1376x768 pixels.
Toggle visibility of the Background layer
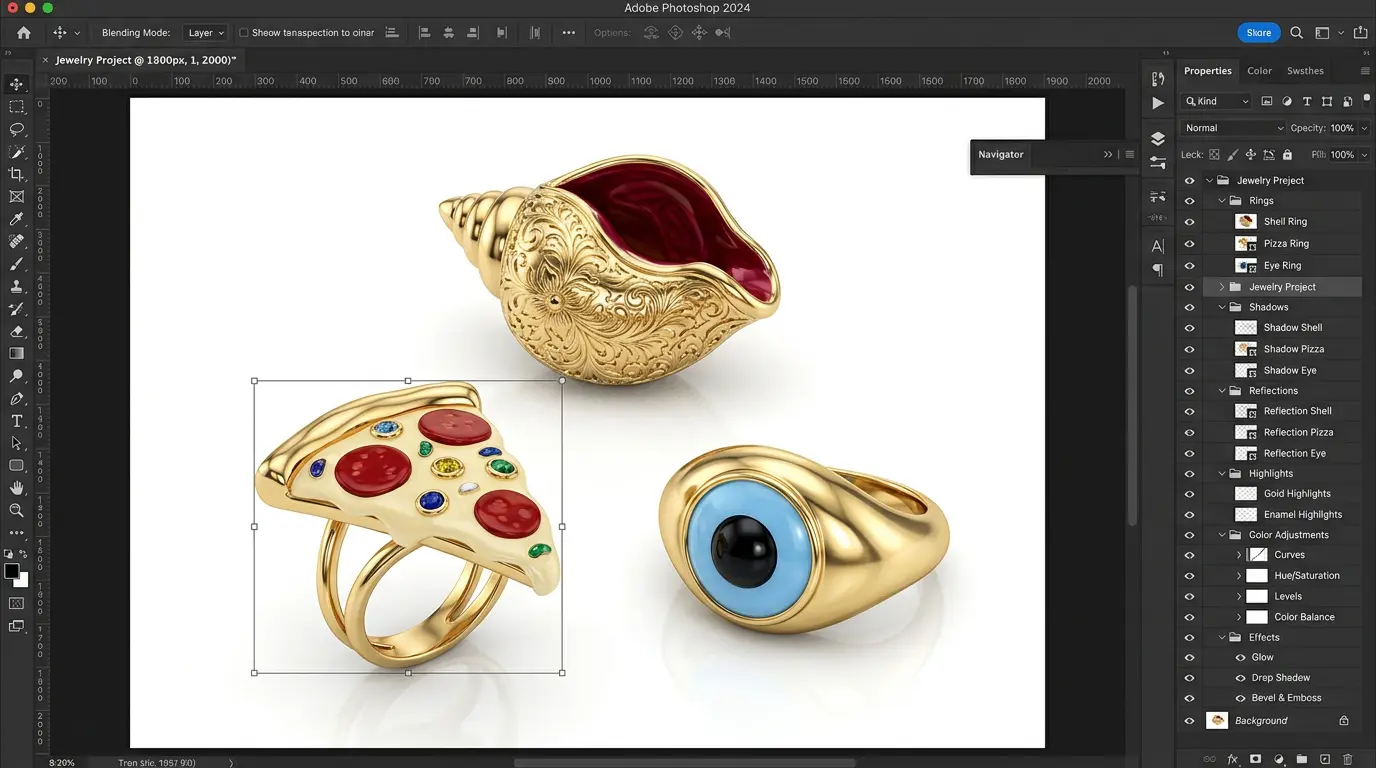[1189, 721]
